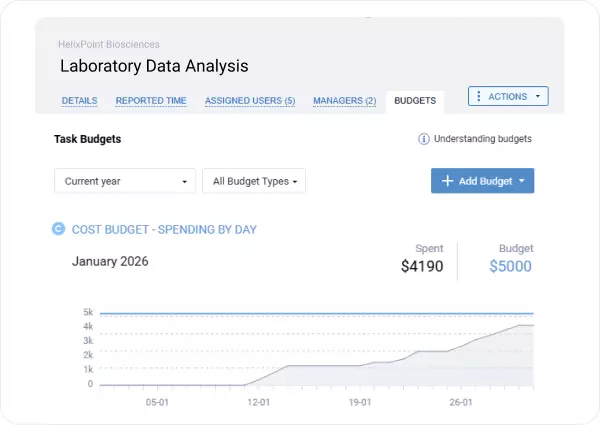Viewport: 600px width, 425px height.
Task: Click the 05-01 date axis label
Action: point(157,402)
